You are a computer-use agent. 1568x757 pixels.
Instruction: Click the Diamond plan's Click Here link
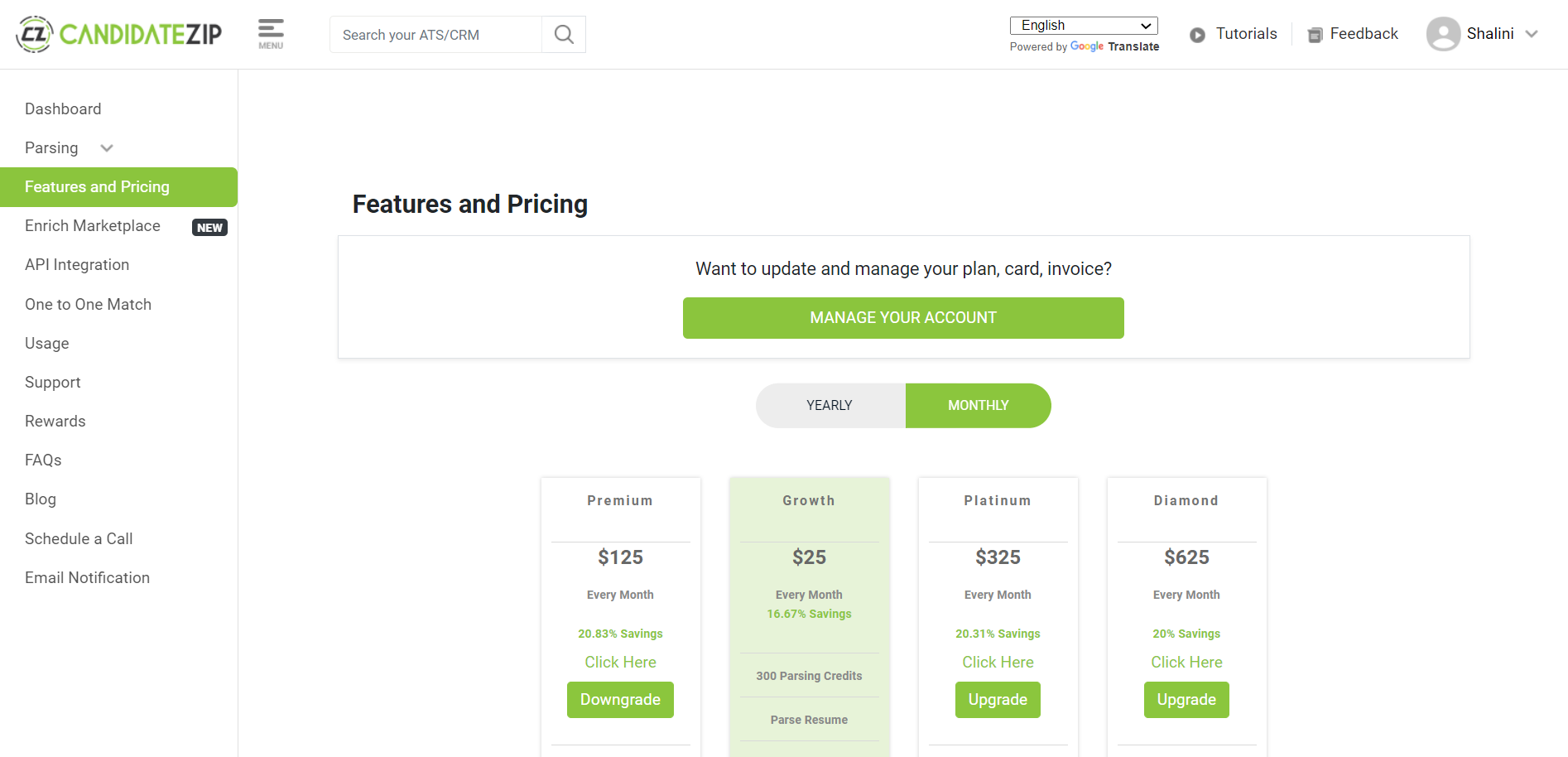pos(1186,663)
